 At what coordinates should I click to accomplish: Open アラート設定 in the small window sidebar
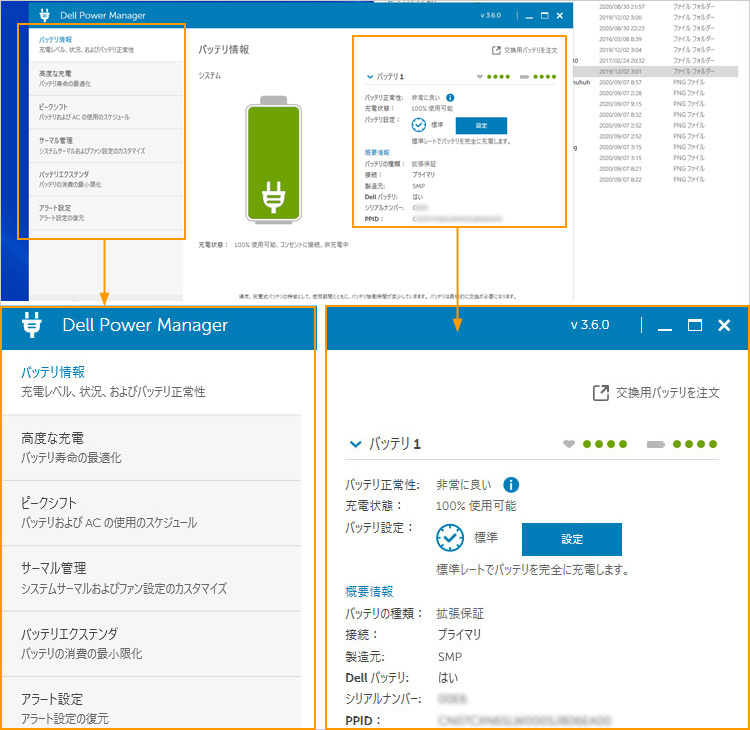[x=106, y=213]
